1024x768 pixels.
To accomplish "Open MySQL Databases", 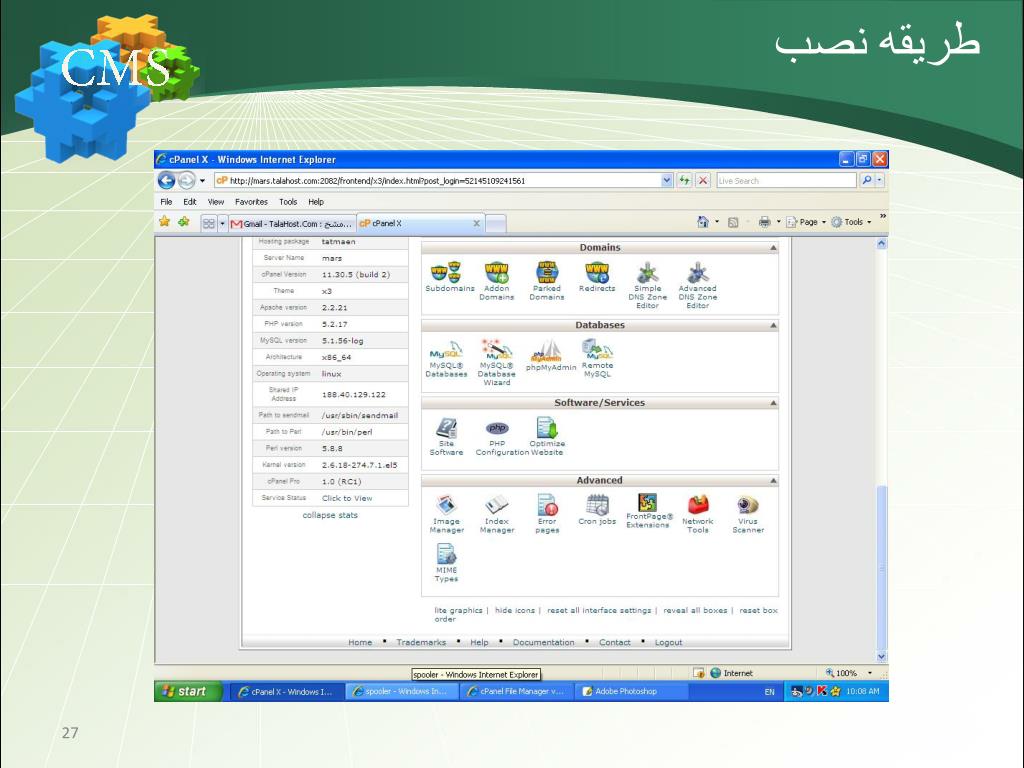I will click(446, 359).
